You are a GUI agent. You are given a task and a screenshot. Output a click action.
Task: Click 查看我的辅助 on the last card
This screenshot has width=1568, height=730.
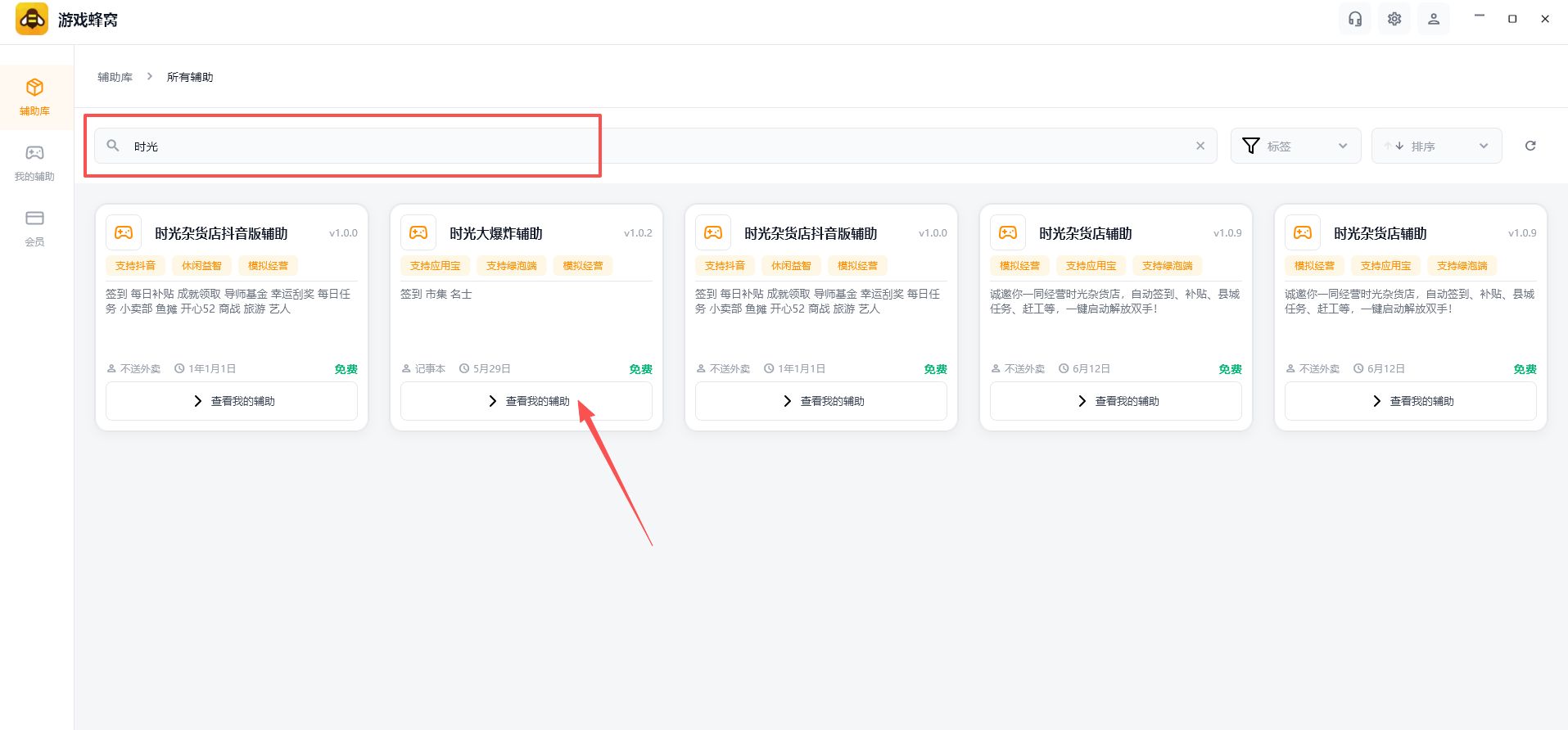click(x=1411, y=401)
